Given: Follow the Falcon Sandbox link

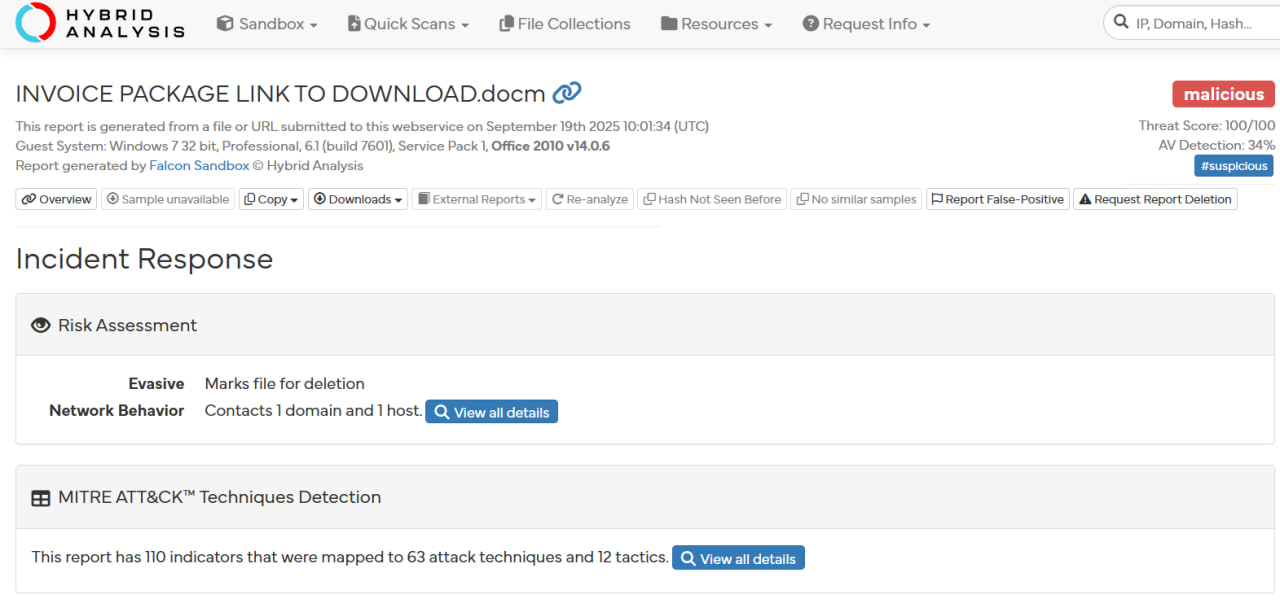Looking at the screenshot, I should (x=199, y=165).
